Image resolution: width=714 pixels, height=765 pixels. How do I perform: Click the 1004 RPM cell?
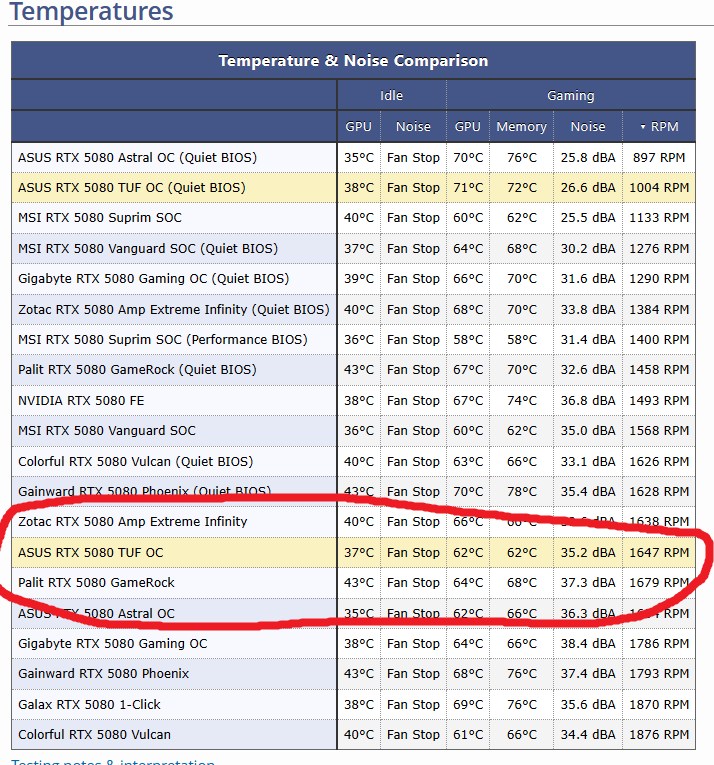coord(659,188)
